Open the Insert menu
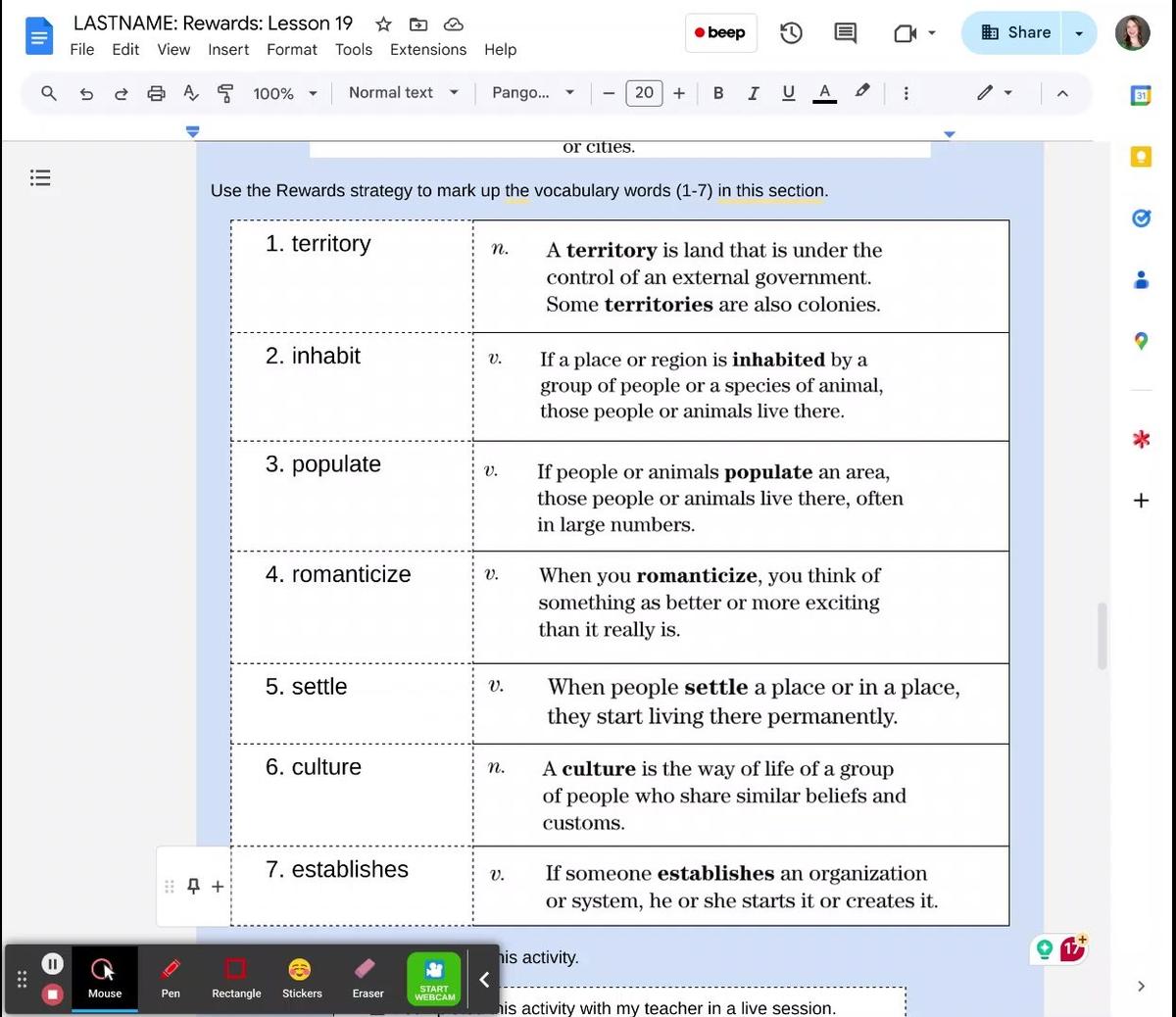 click(228, 49)
